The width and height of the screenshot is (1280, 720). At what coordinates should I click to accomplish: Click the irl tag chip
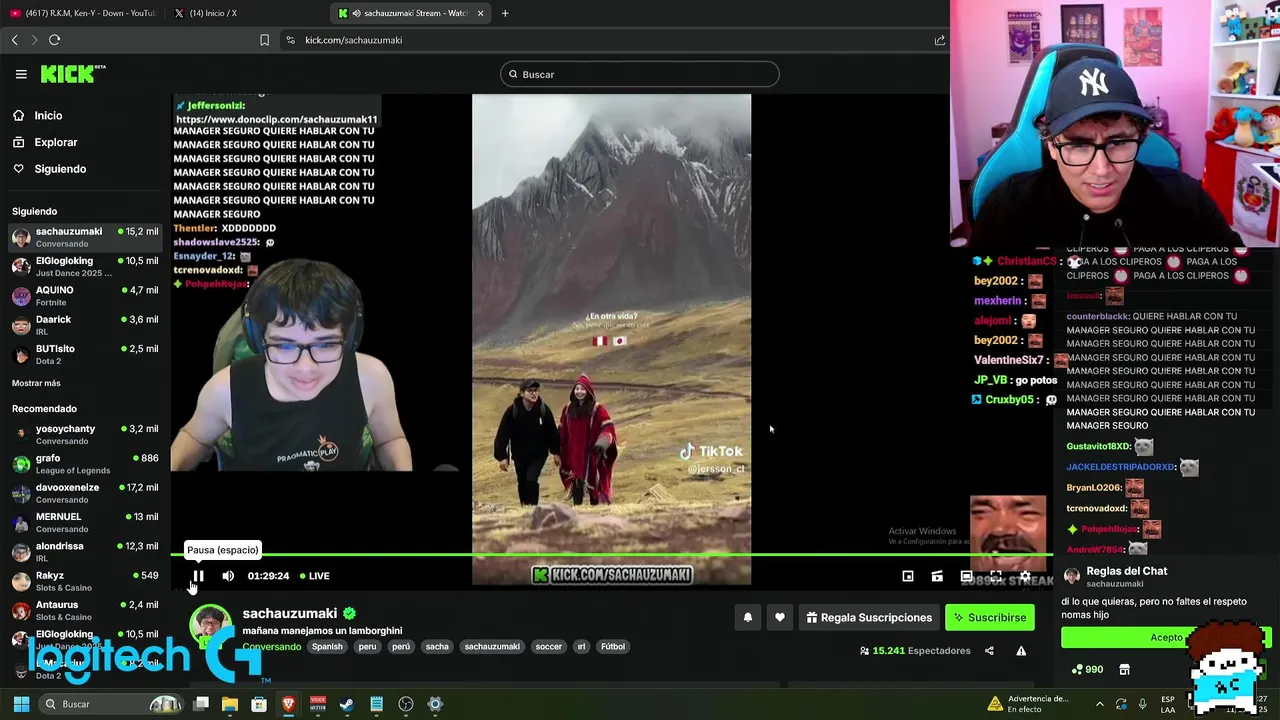[x=581, y=647]
